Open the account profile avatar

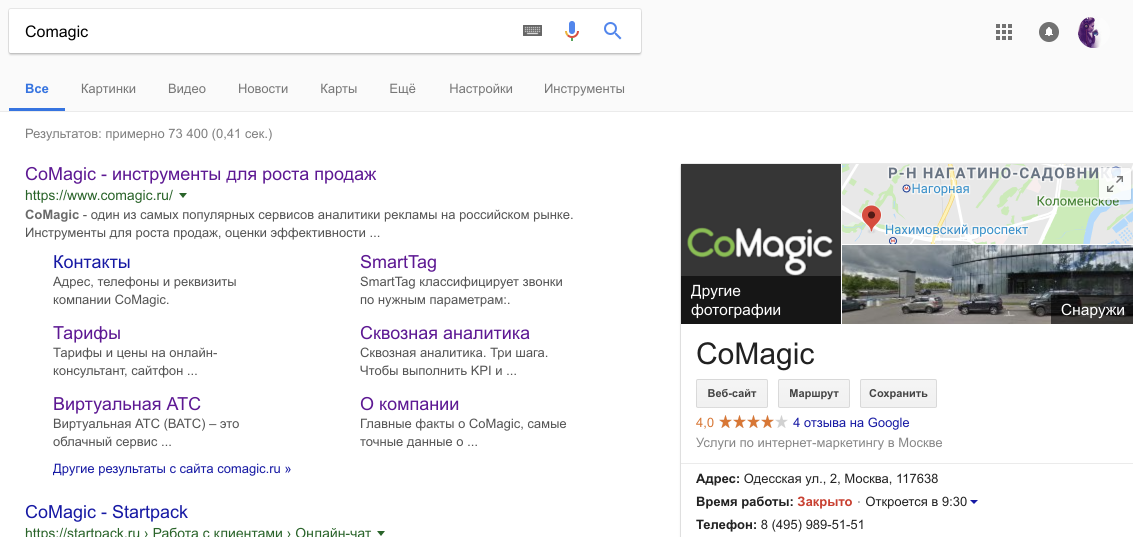tap(1091, 33)
